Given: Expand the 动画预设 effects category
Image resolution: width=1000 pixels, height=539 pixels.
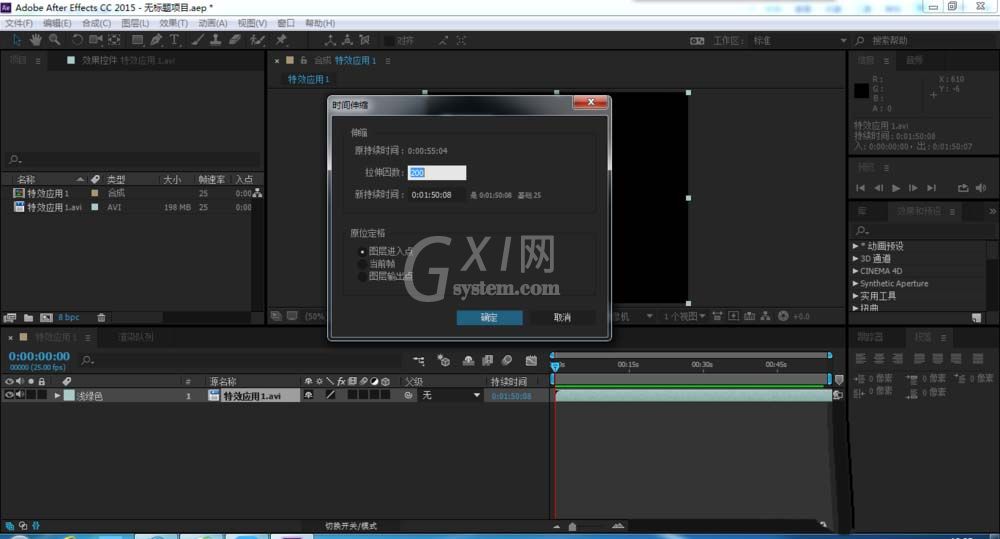Looking at the screenshot, I should [856, 246].
